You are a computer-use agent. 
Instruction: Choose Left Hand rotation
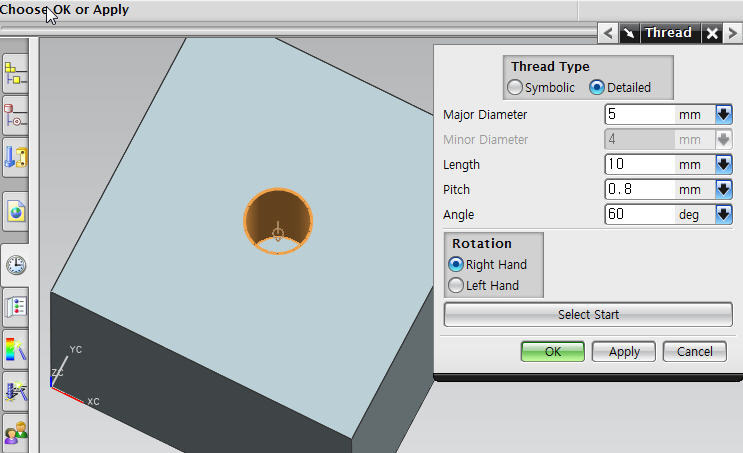tap(456, 286)
